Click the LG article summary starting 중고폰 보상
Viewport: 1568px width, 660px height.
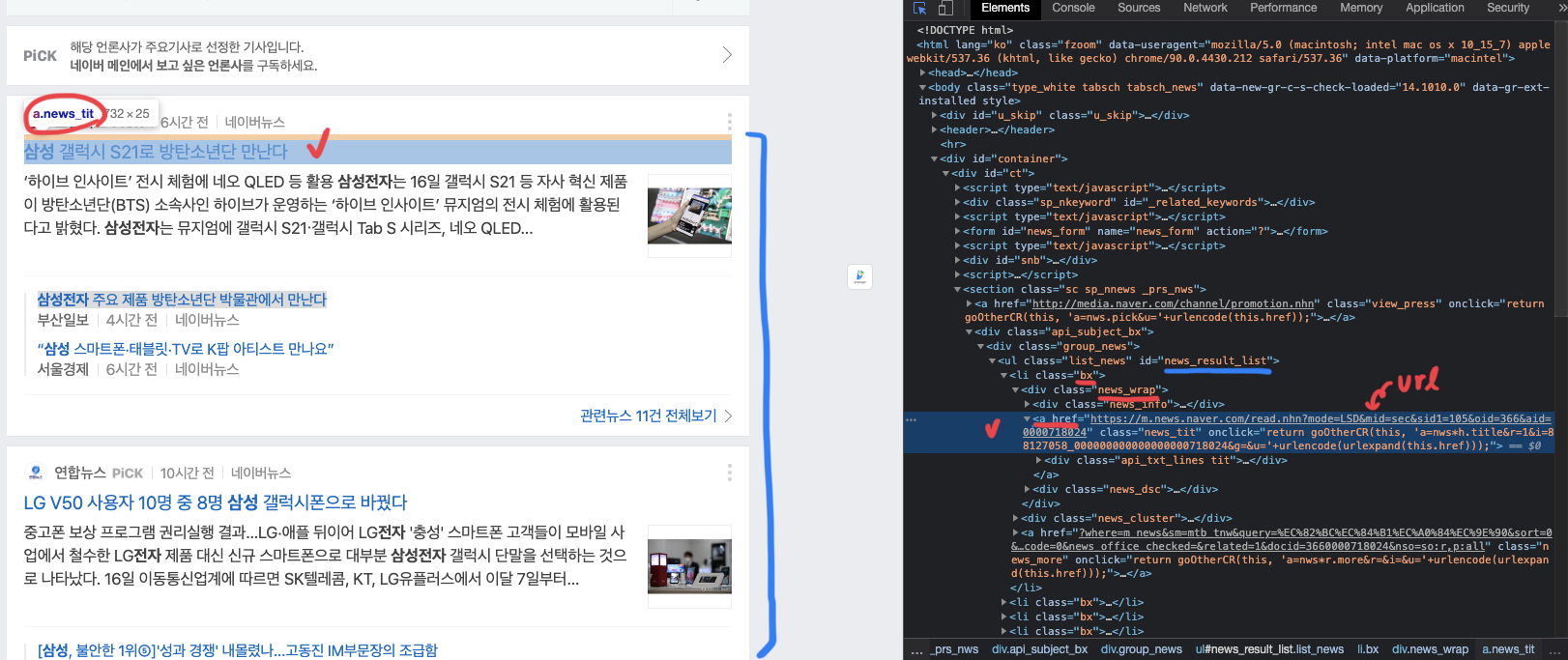325,556
